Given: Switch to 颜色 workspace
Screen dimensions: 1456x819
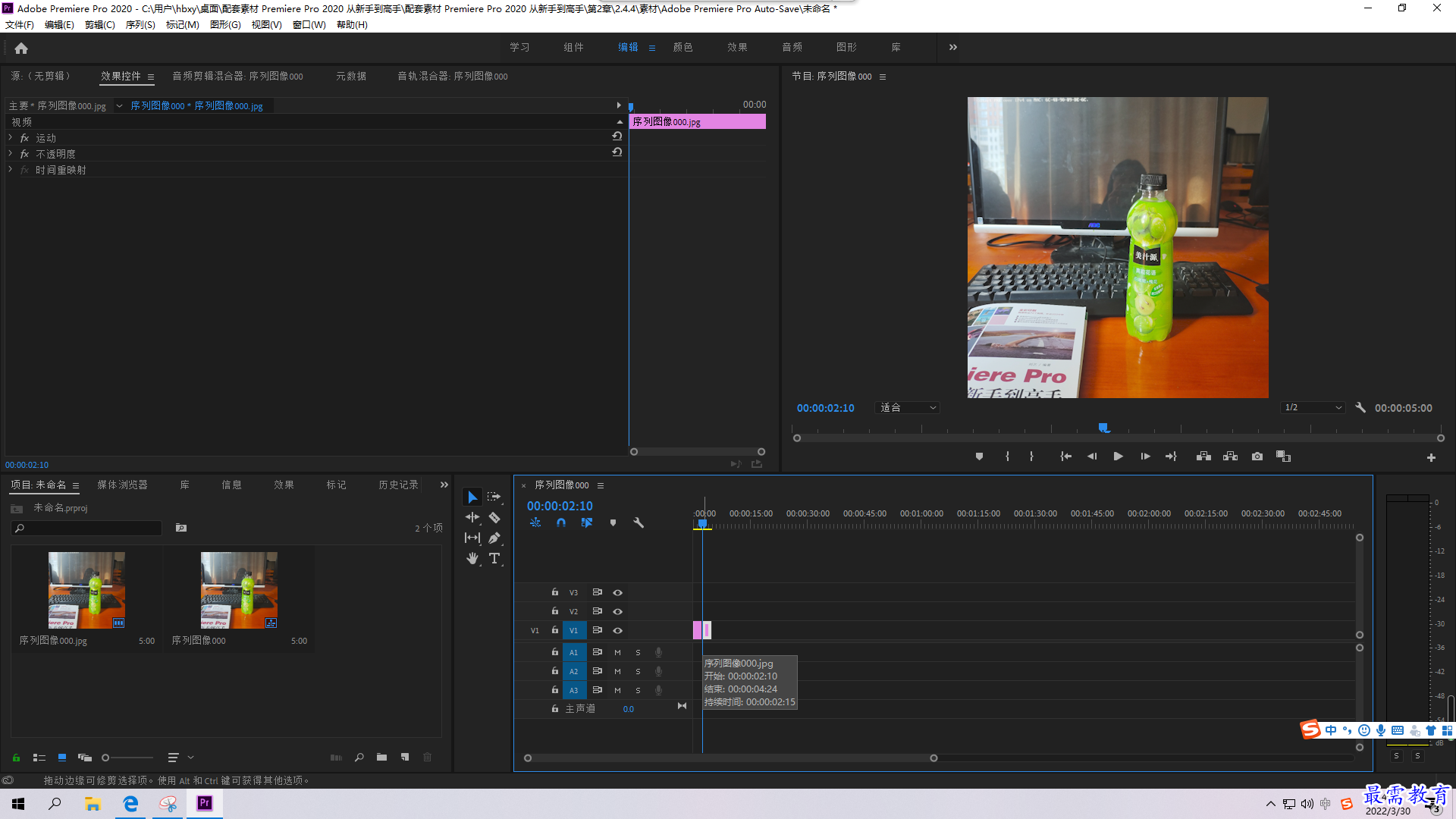Looking at the screenshot, I should coord(682,47).
